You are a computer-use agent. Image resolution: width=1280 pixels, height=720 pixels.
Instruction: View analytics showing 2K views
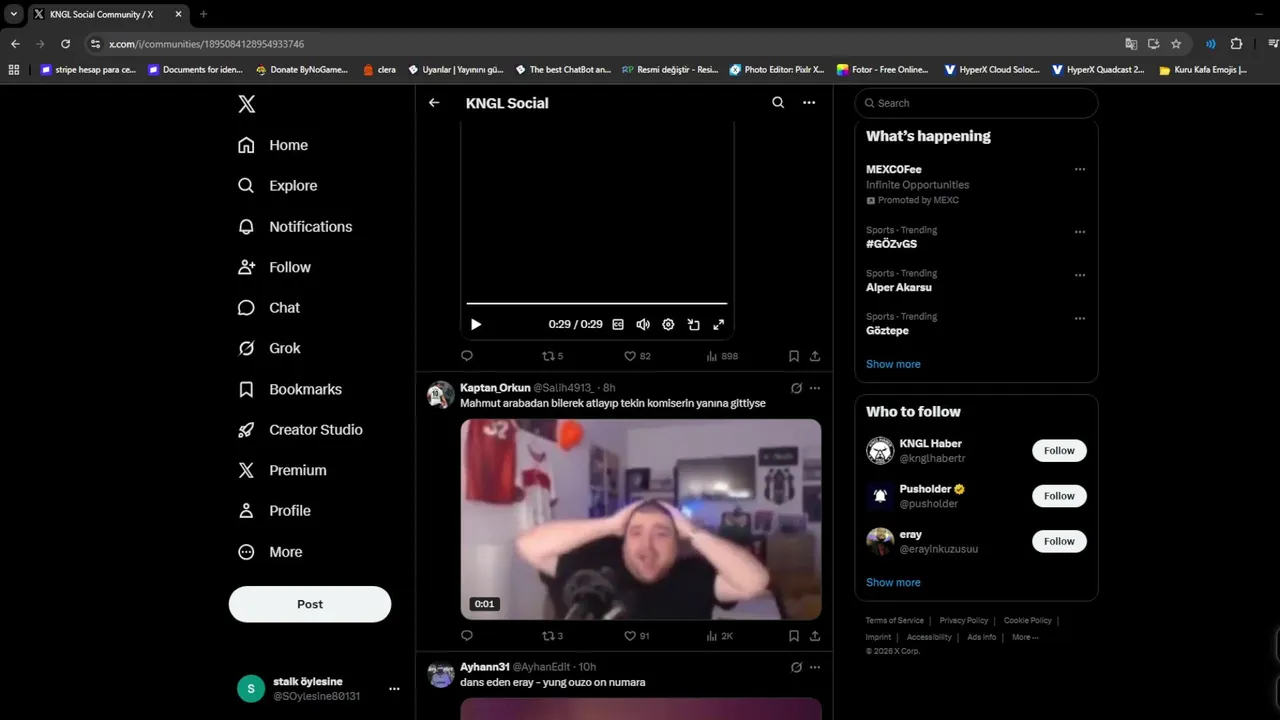pos(720,636)
